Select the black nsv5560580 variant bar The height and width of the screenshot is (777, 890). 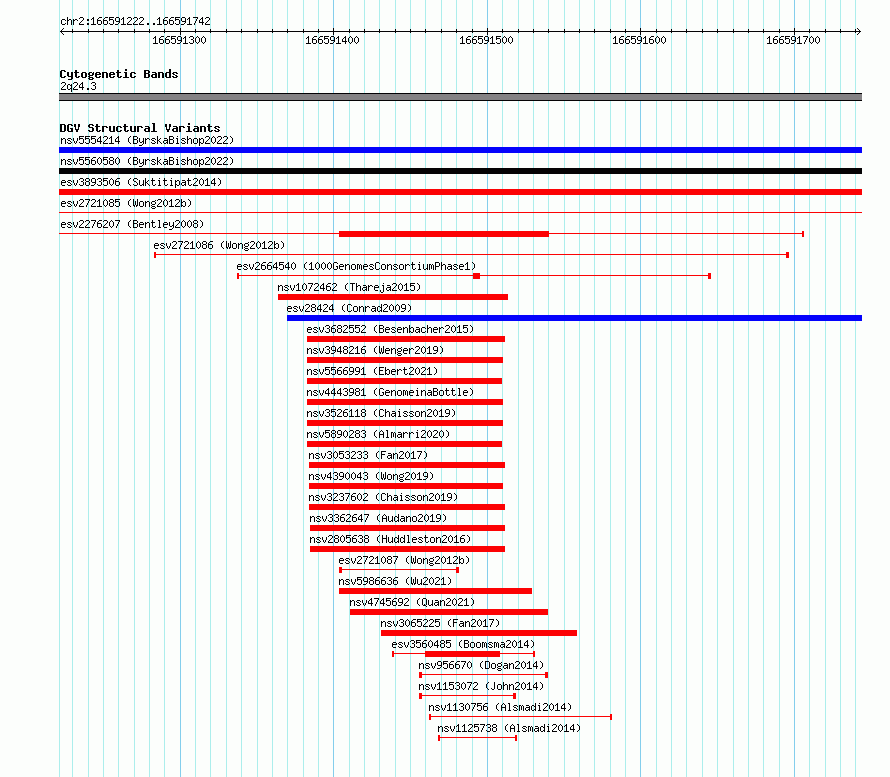pos(460,171)
